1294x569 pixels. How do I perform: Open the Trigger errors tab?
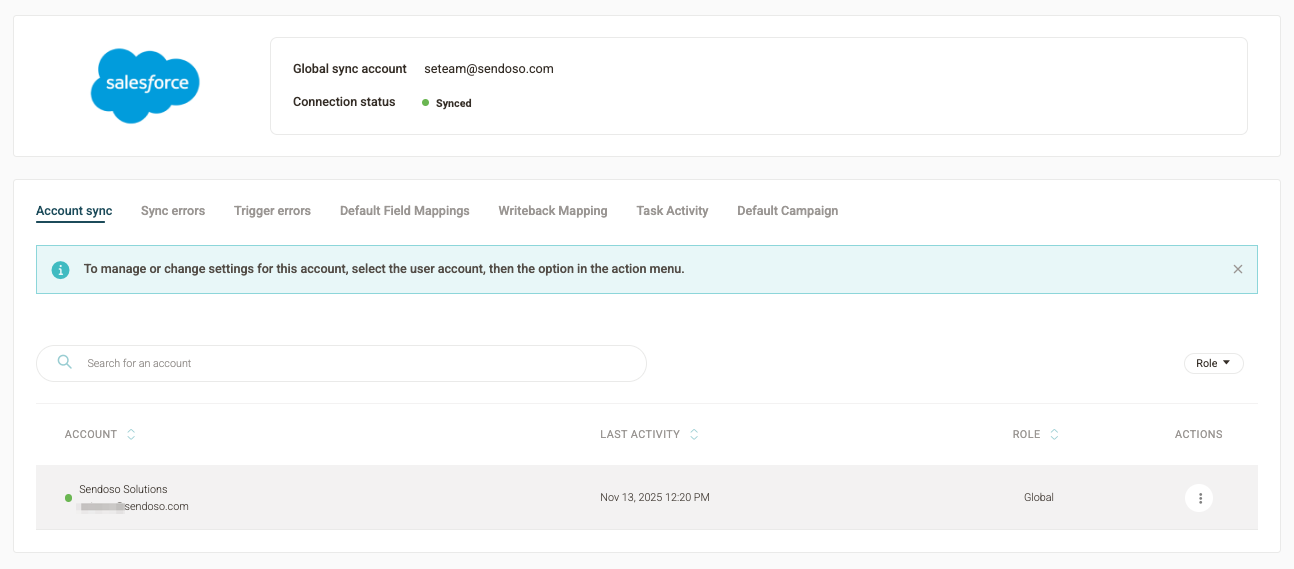point(272,211)
